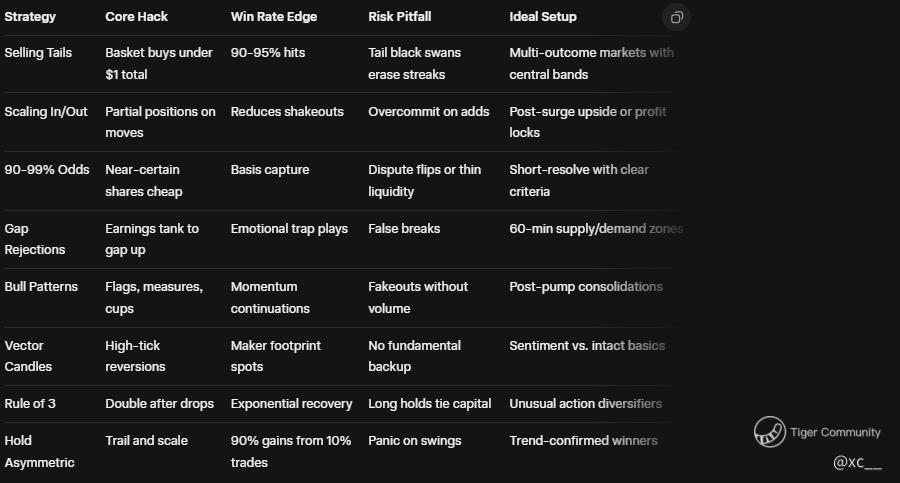The image size is (900, 483).
Task: Click the Ideal Setup column header
Action: coord(543,17)
